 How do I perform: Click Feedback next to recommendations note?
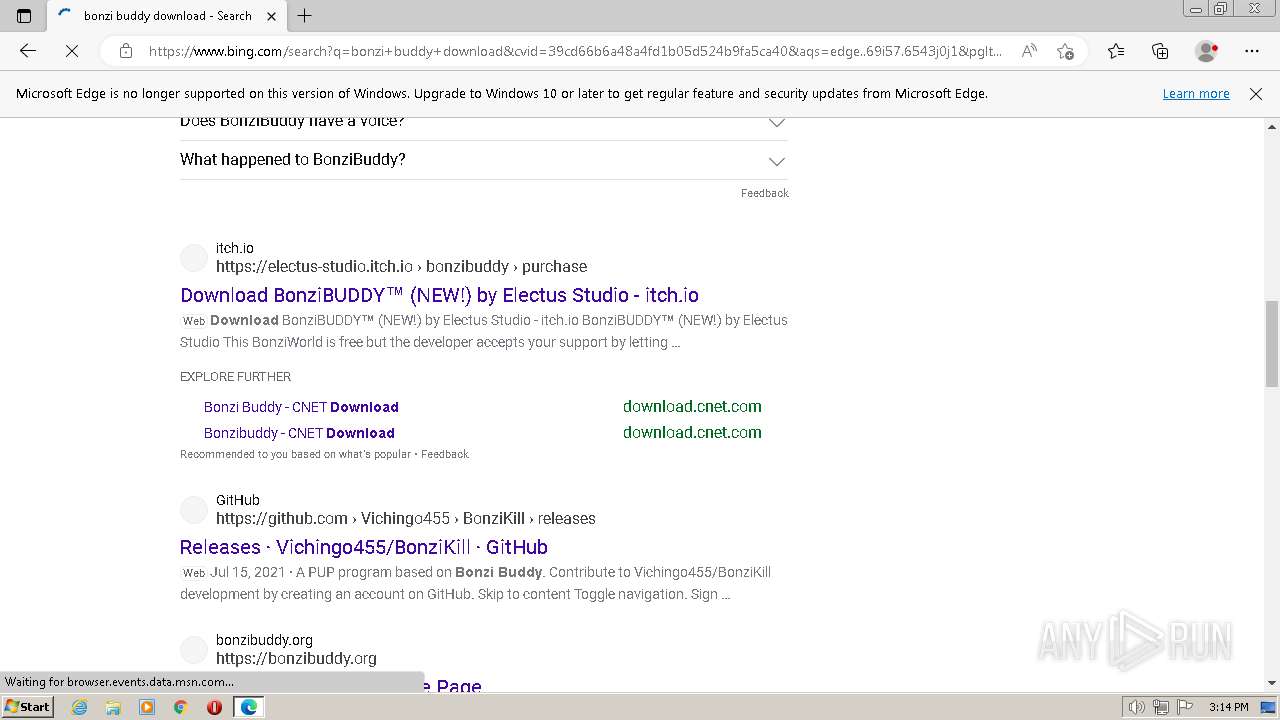(x=445, y=454)
